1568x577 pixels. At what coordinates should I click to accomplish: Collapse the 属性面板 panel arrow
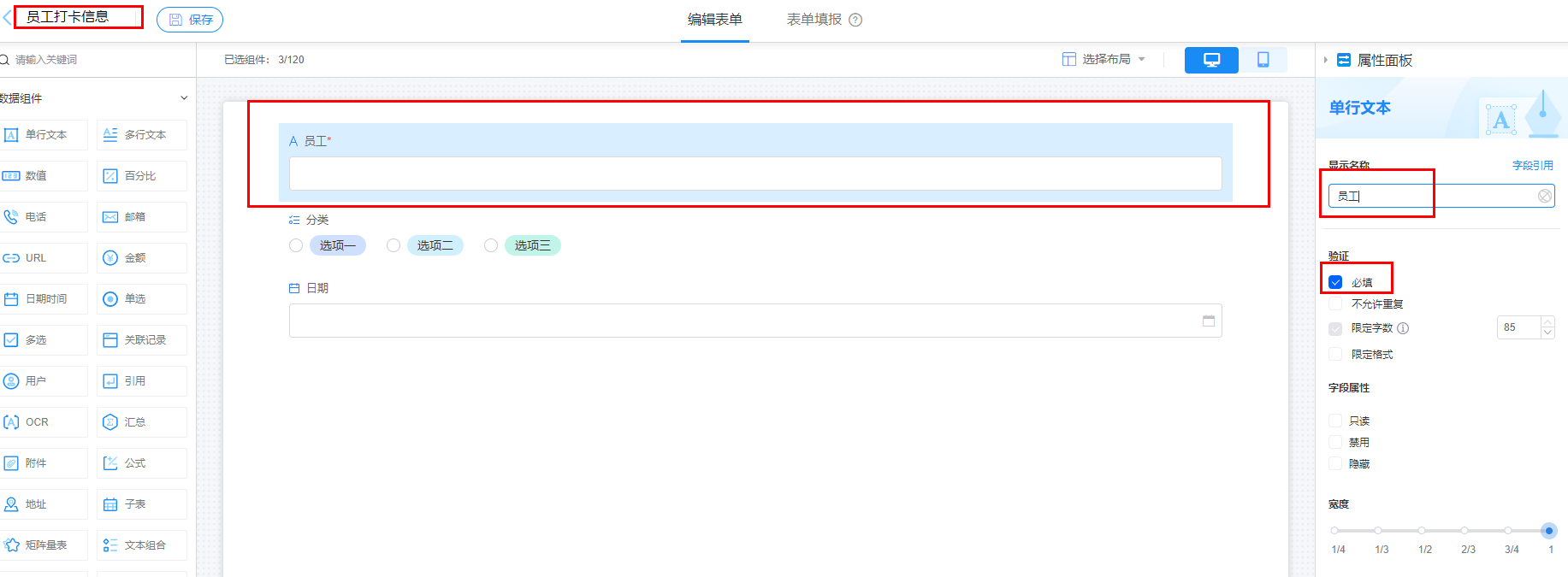pyautogui.click(x=1325, y=60)
